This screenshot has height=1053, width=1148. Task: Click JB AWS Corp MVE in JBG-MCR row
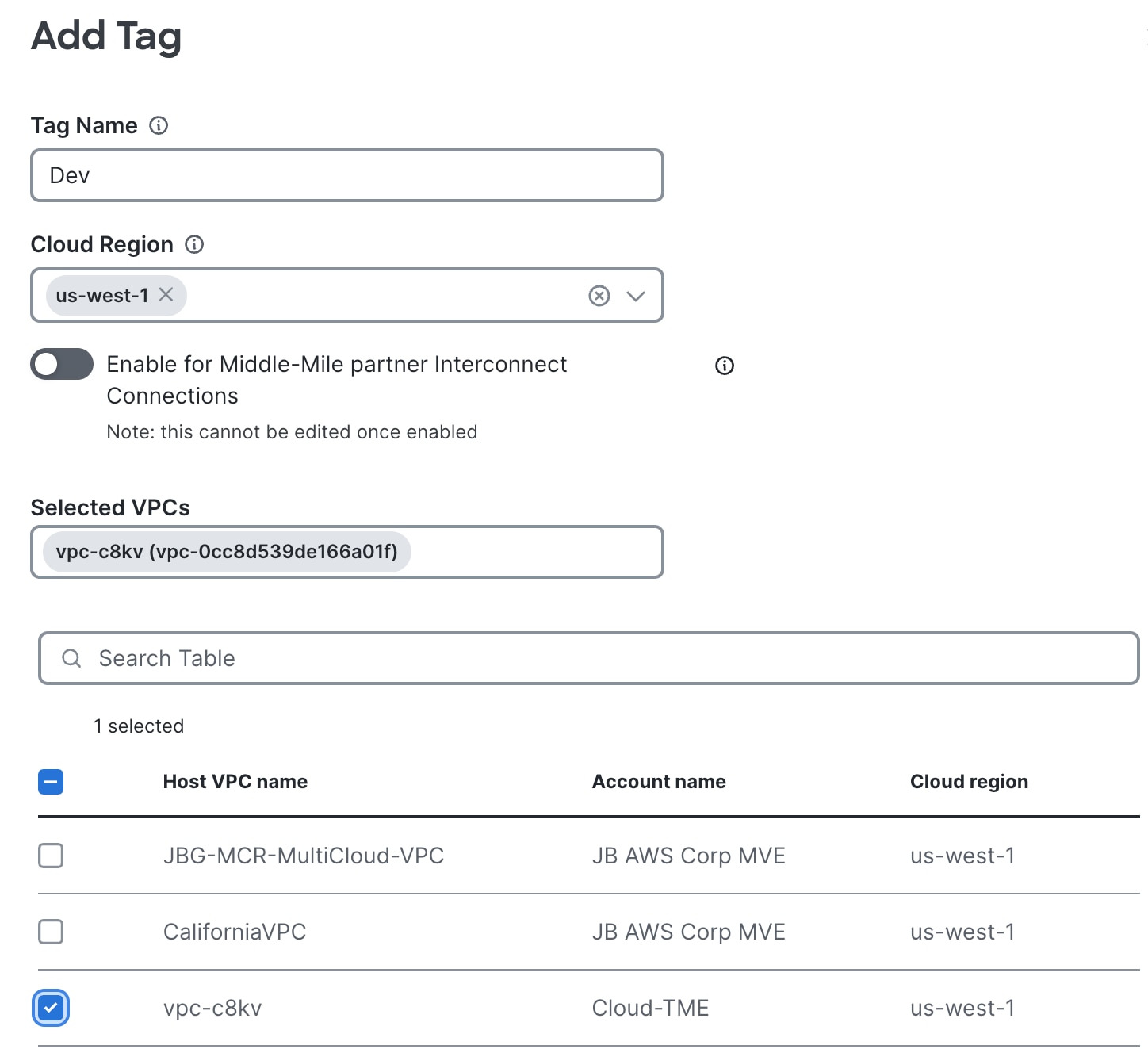(689, 856)
